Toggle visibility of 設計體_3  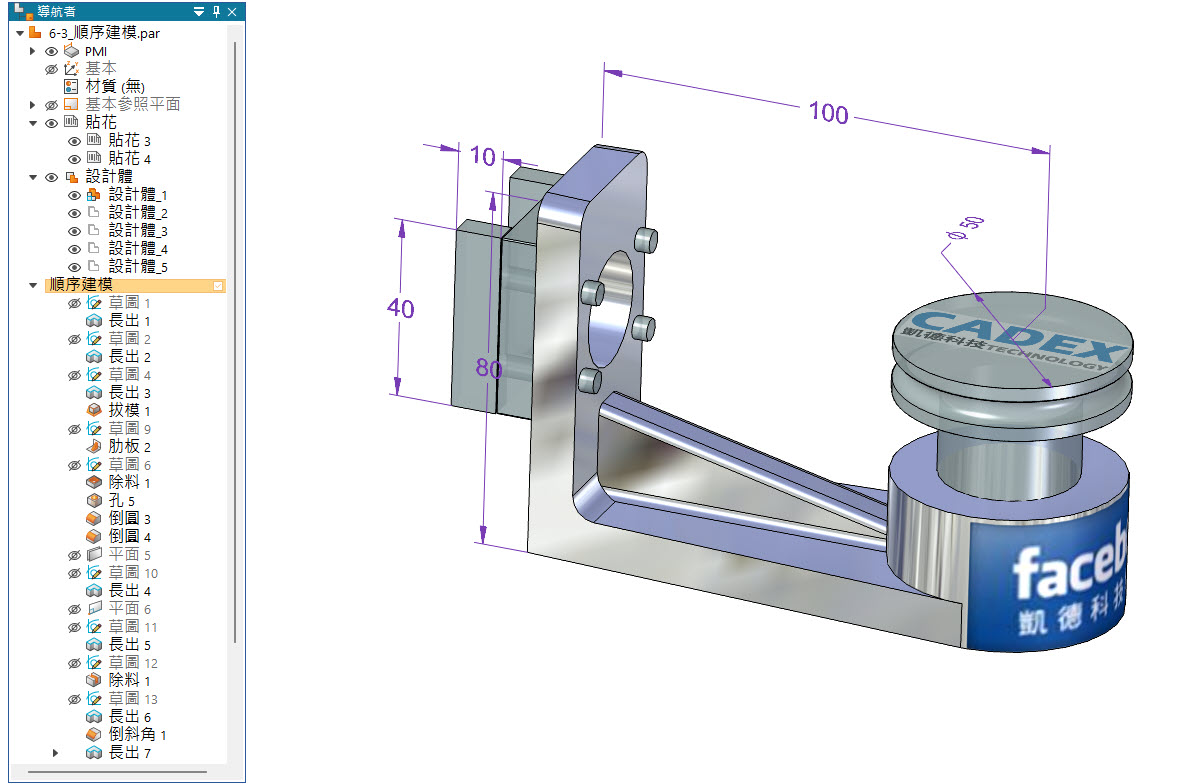pyautogui.click(x=74, y=231)
